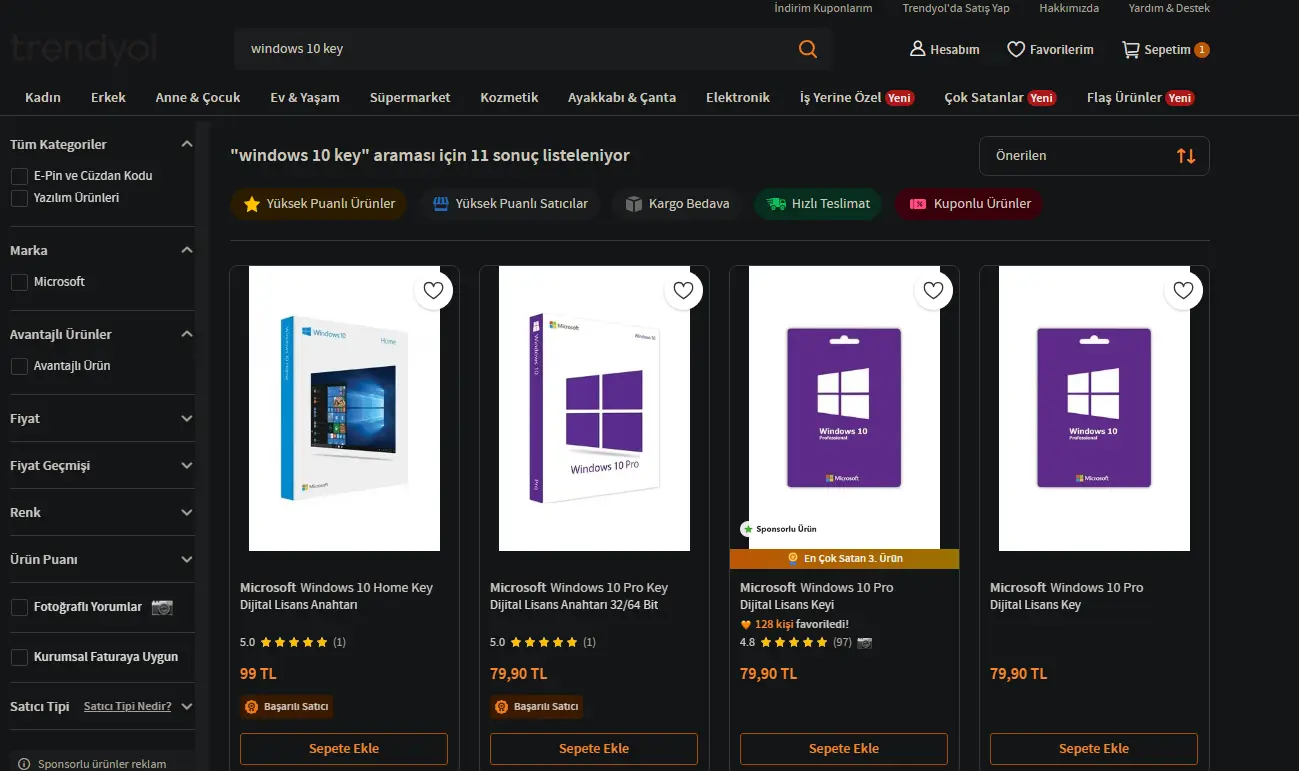Filter by Kargo Bedava
The width and height of the screenshot is (1299, 771).
pos(677,204)
